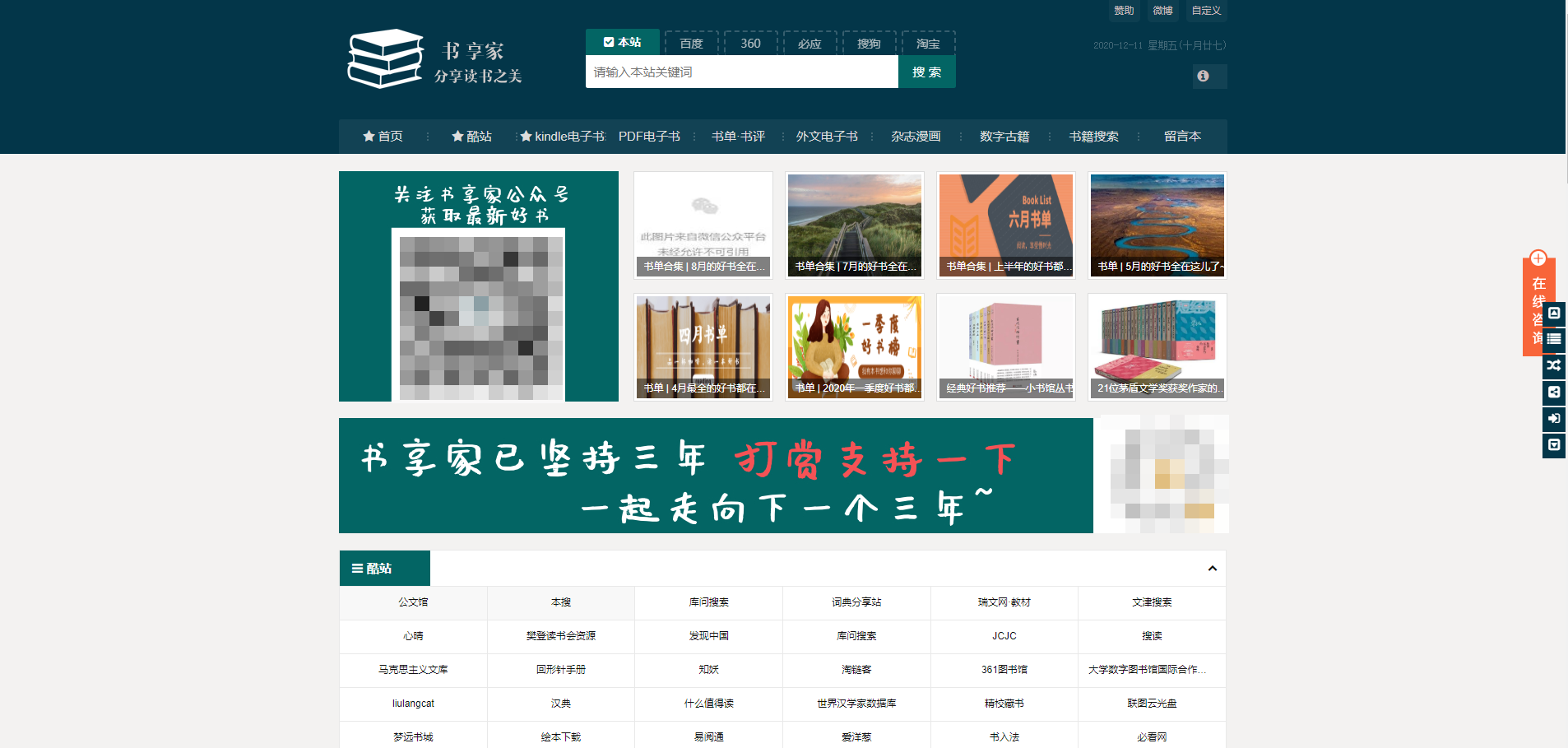Image resolution: width=1568 pixels, height=748 pixels.
Task: Select 搜狗 search tab
Action: (x=869, y=43)
